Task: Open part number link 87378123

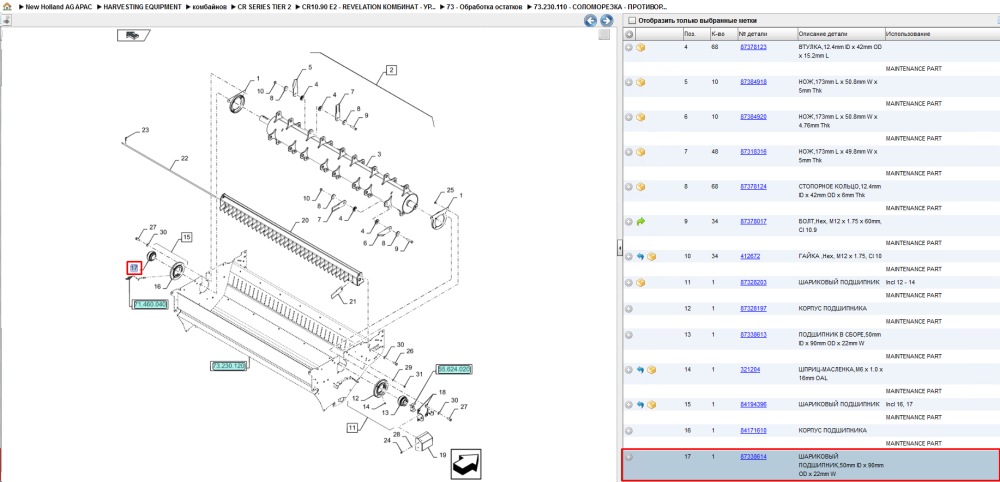Action: point(753,47)
